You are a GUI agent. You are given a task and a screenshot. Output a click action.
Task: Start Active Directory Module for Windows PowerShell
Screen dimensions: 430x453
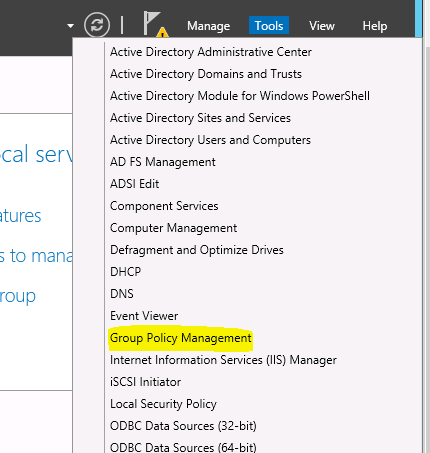(x=240, y=96)
